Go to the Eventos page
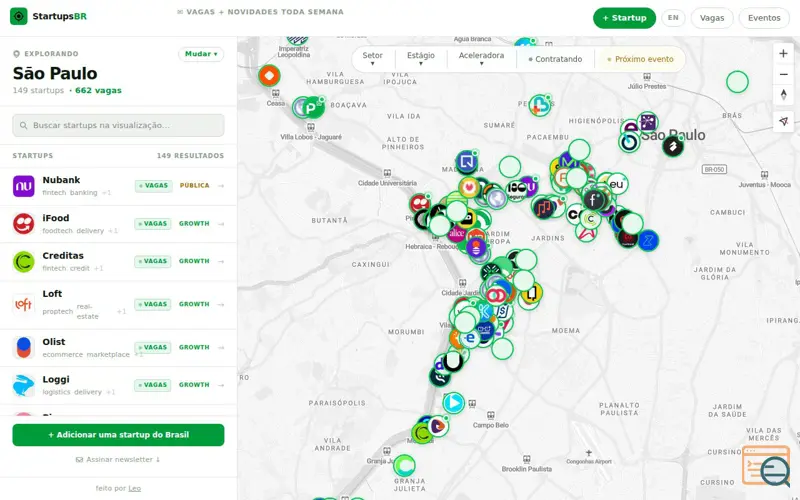800x500 pixels. 764,18
